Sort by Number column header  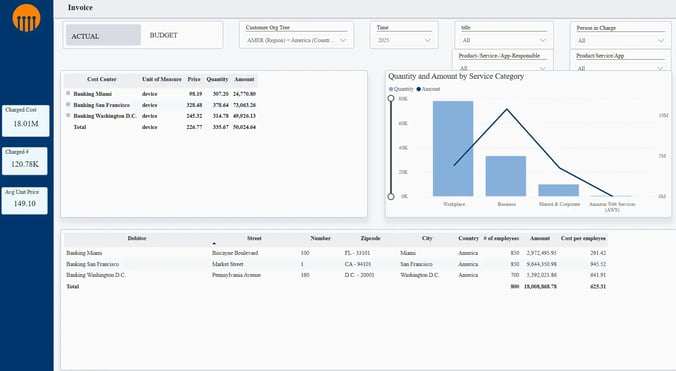point(320,238)
